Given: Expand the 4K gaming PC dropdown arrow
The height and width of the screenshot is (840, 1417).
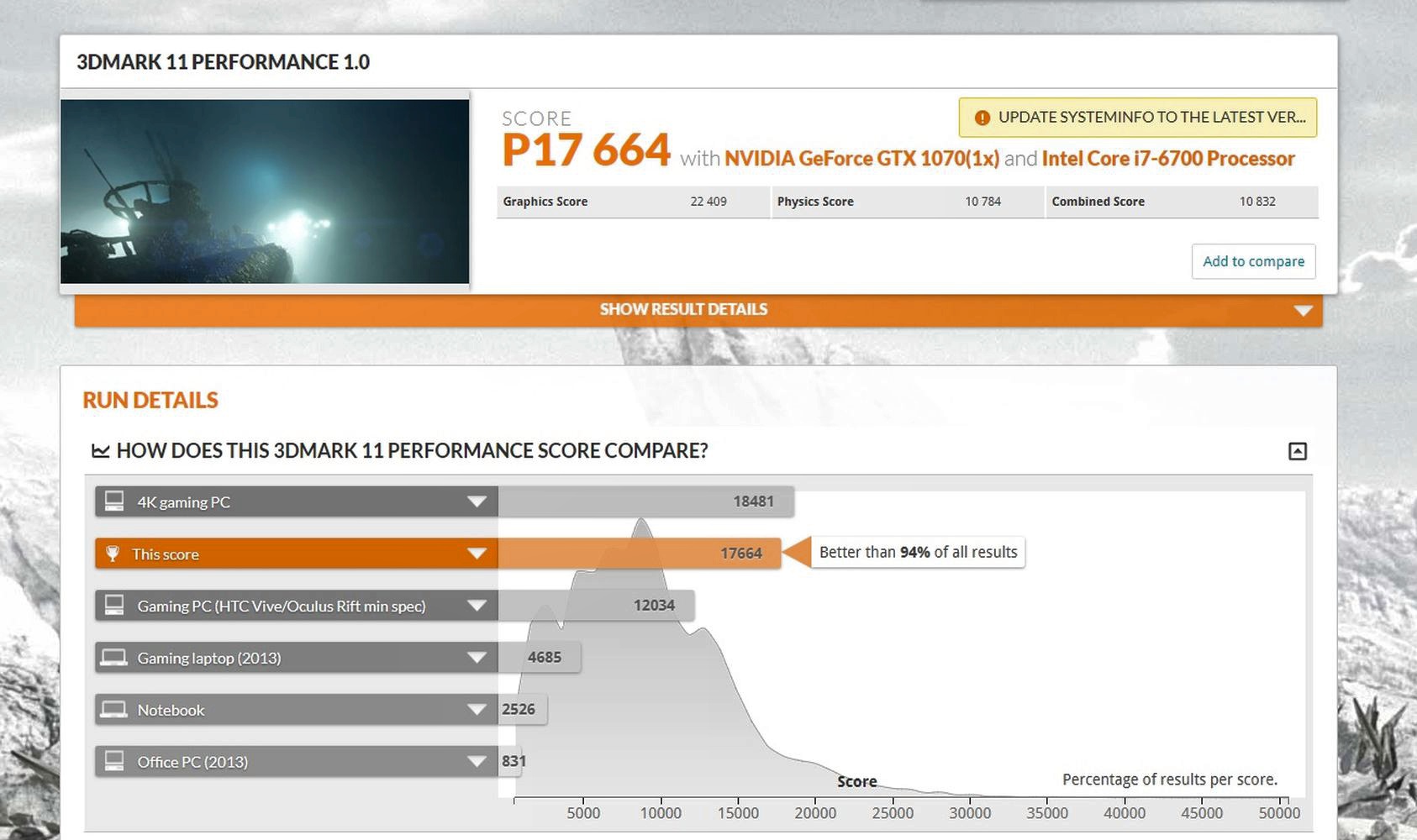Looking at the screenshot, I should (x=477, y=501).
